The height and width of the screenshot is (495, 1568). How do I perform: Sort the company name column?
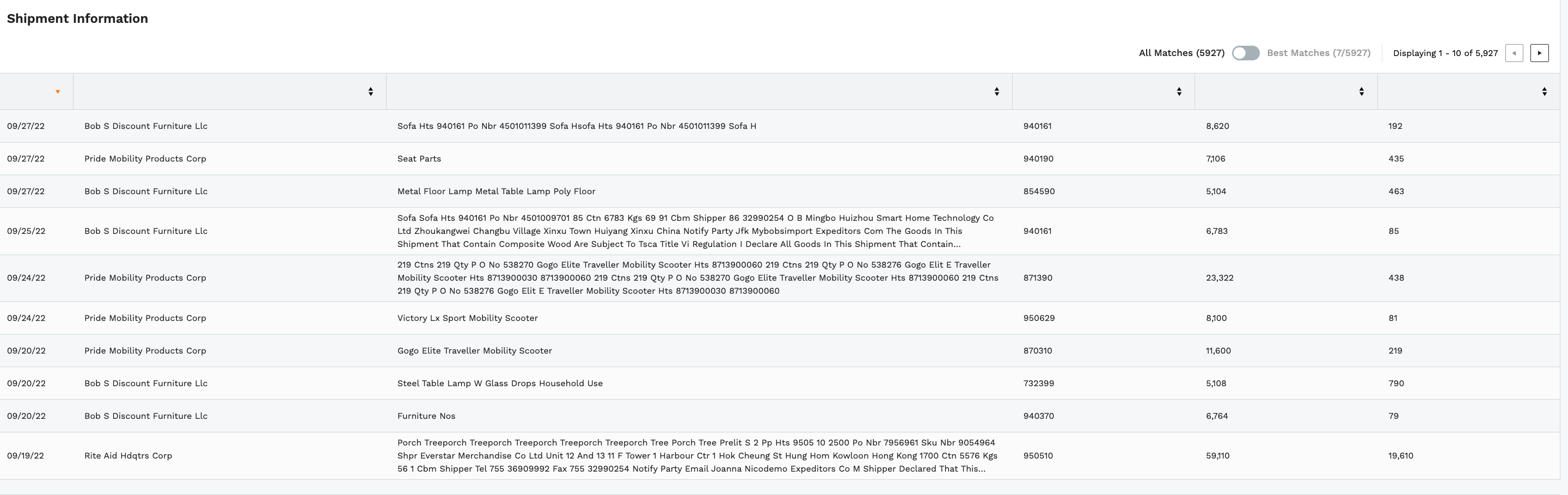(x=370, y=91)
